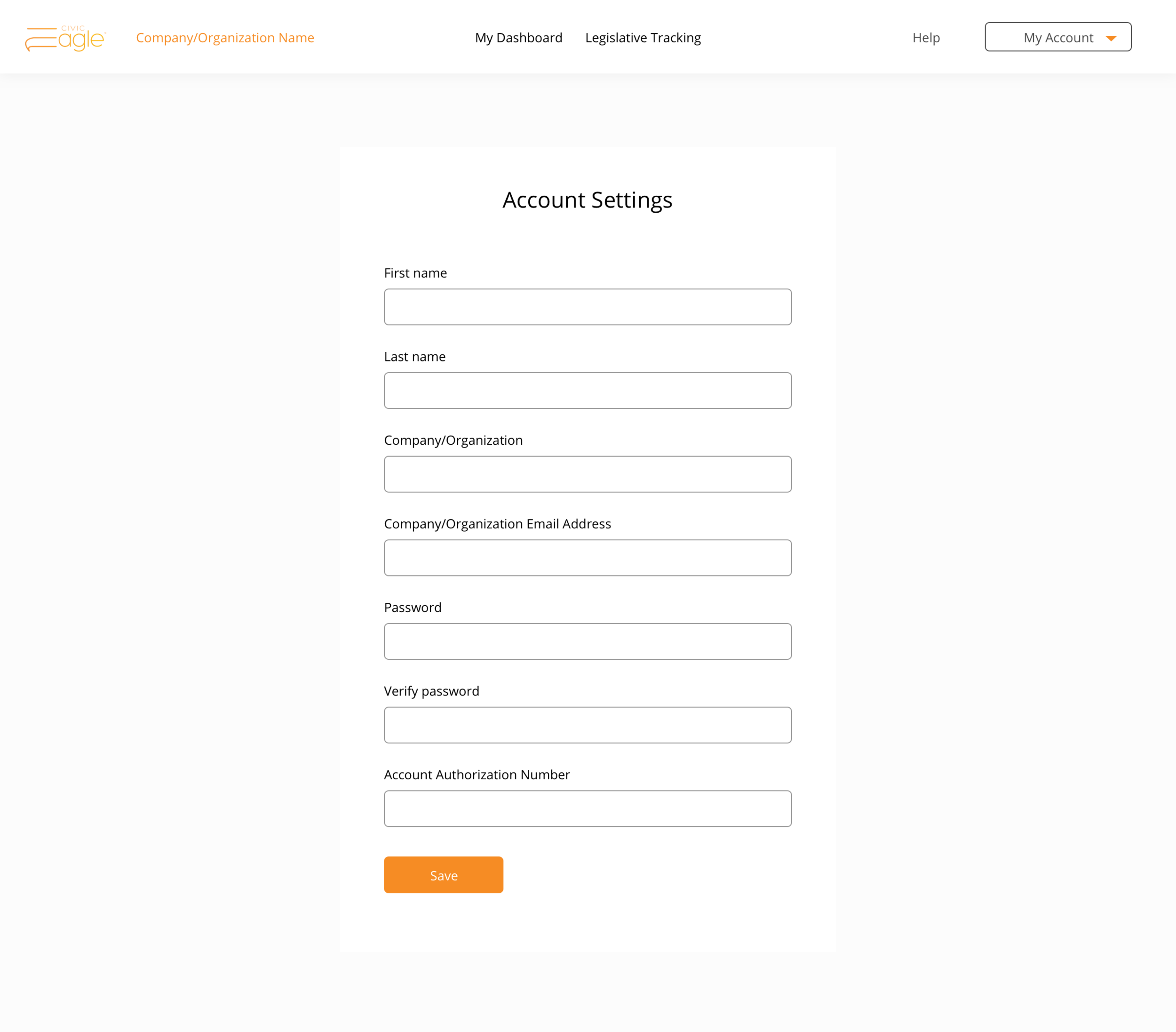Click the Account Authorization Number label

477,775
